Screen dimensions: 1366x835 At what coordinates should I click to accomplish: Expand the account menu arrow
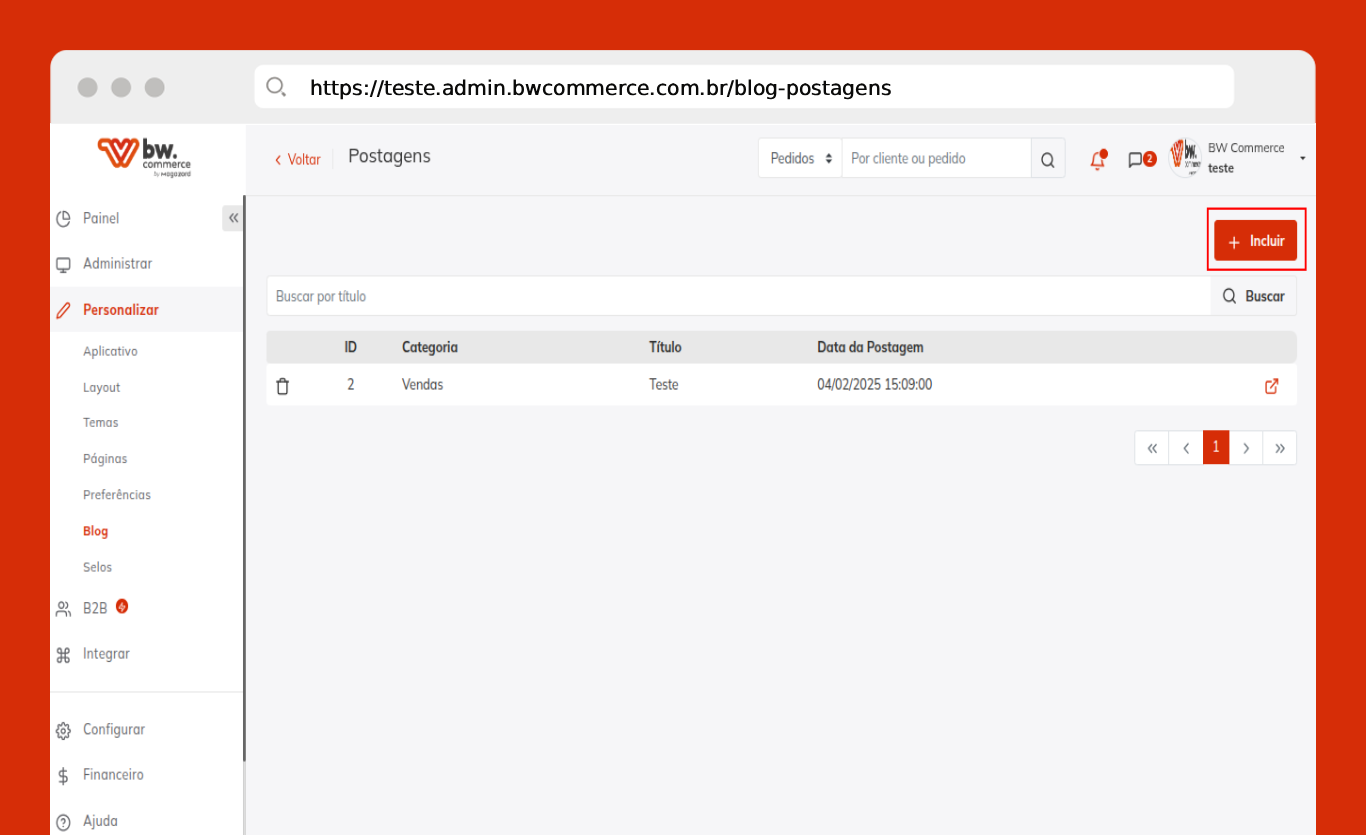pyautogui.click(x=1302, y=158)
